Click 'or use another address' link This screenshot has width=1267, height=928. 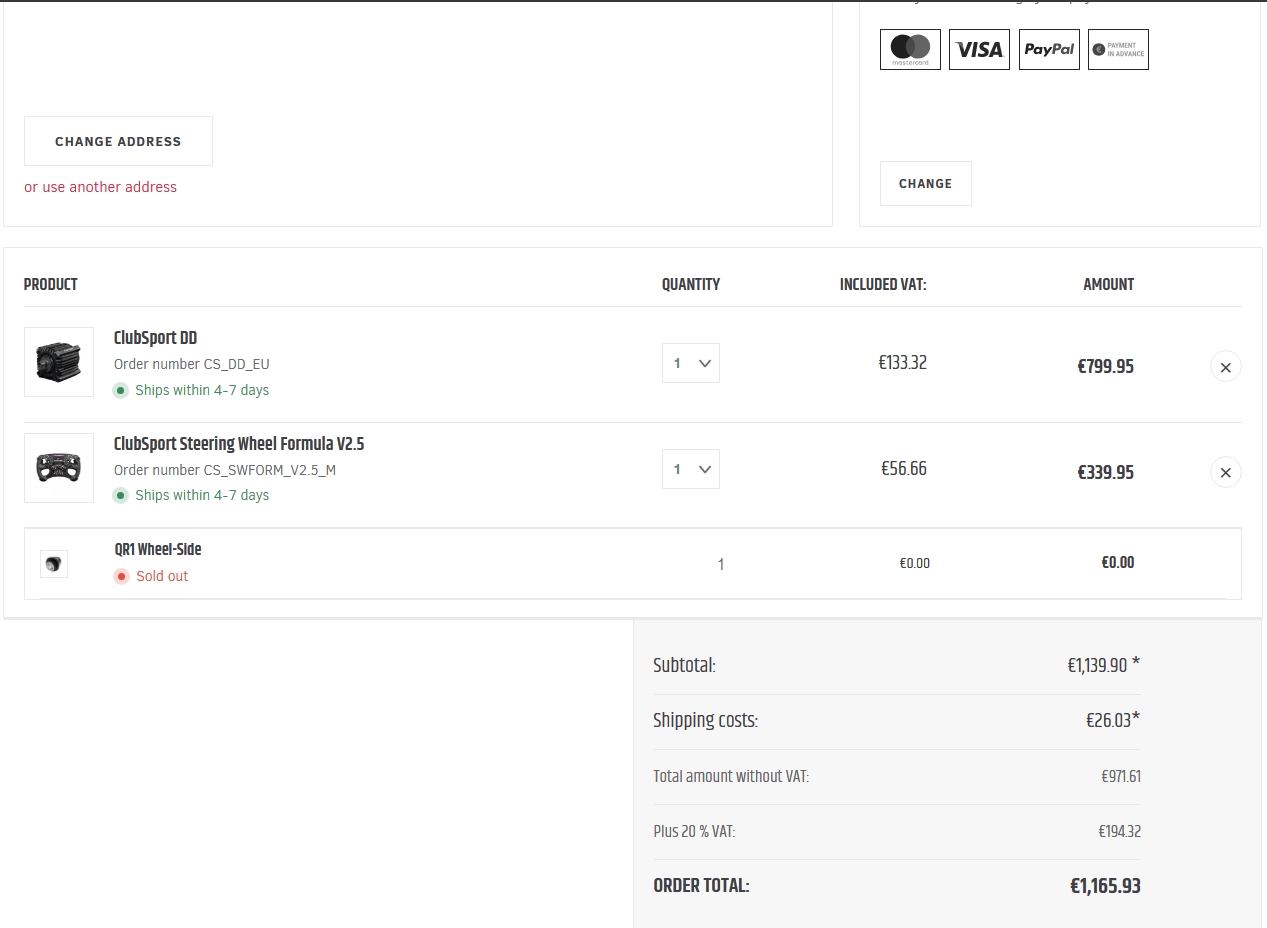pos(100,187)
